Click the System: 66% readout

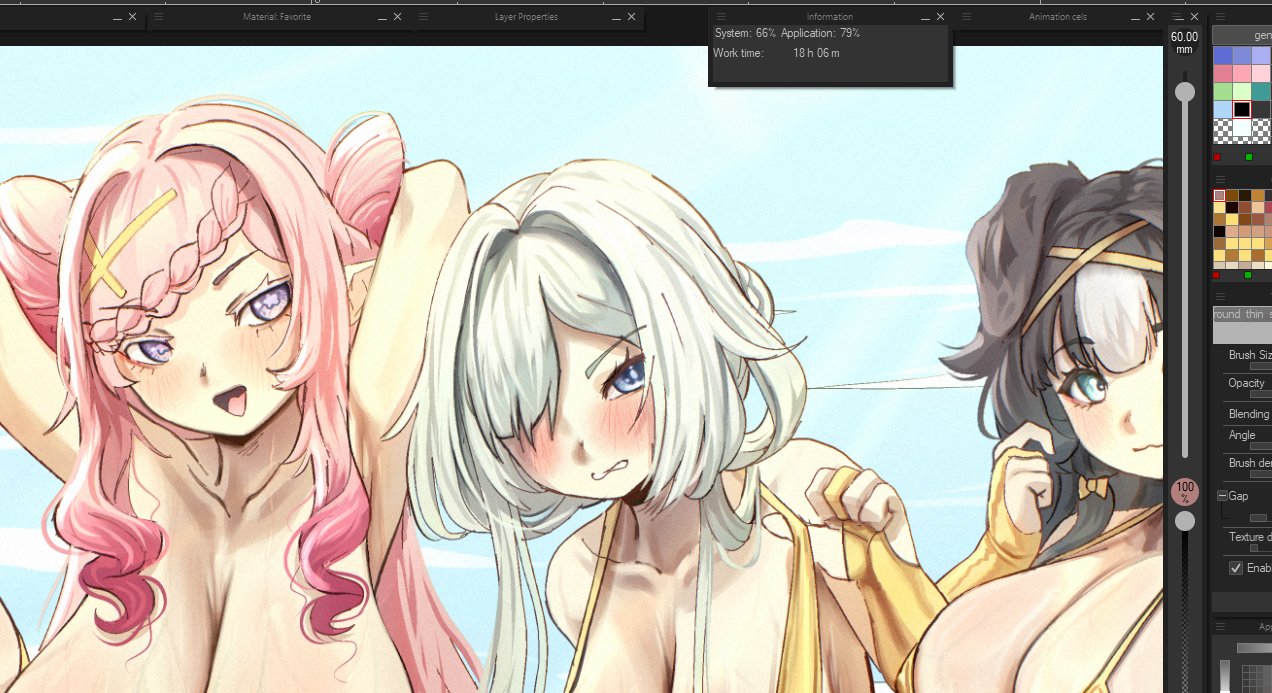point(744,33)
